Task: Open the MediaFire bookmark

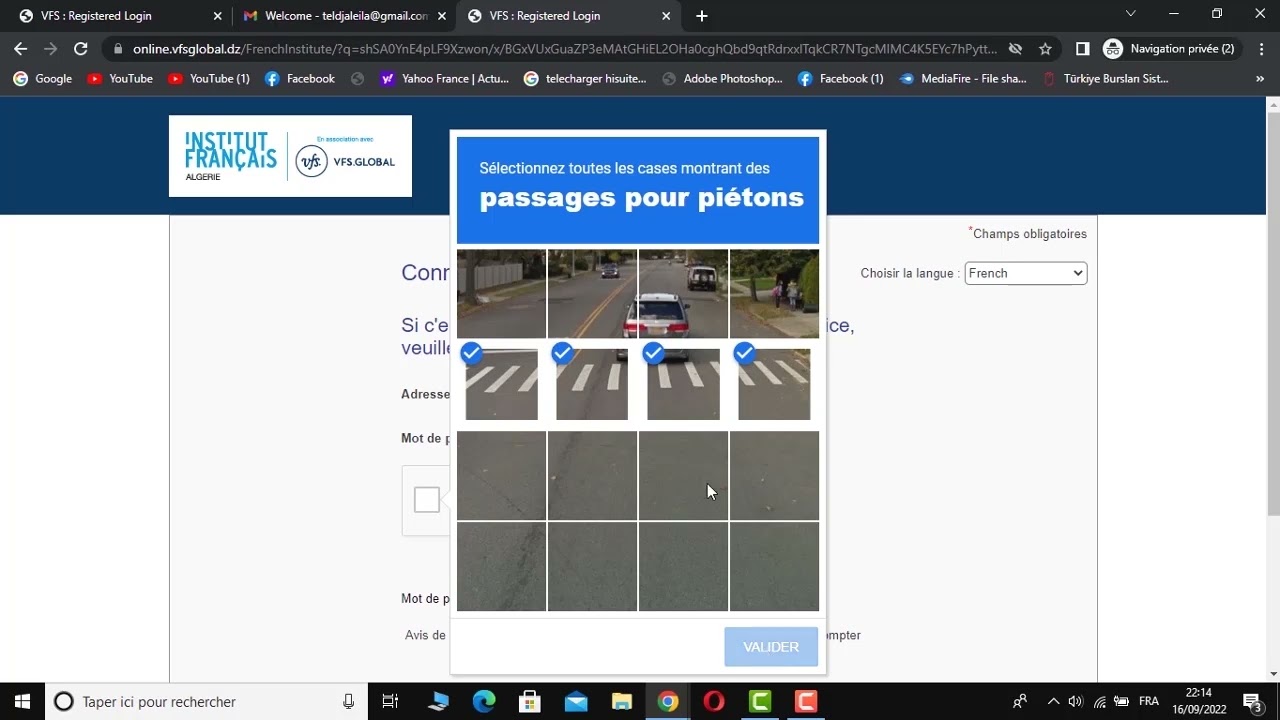Action: click(x=963, y=78)
